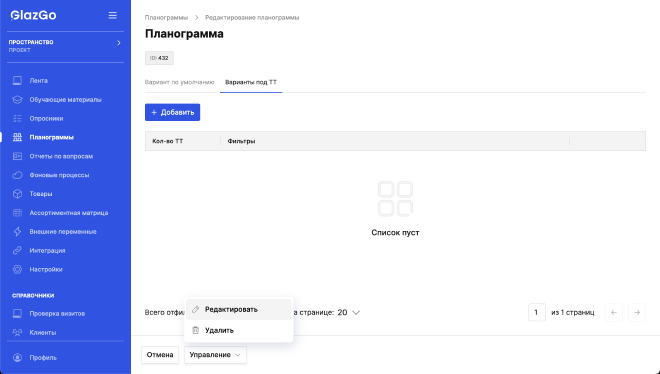Expand the Пространство project switcher chevron
The width and height of the screenshot is (660, 374).
(x=119, y=43)
